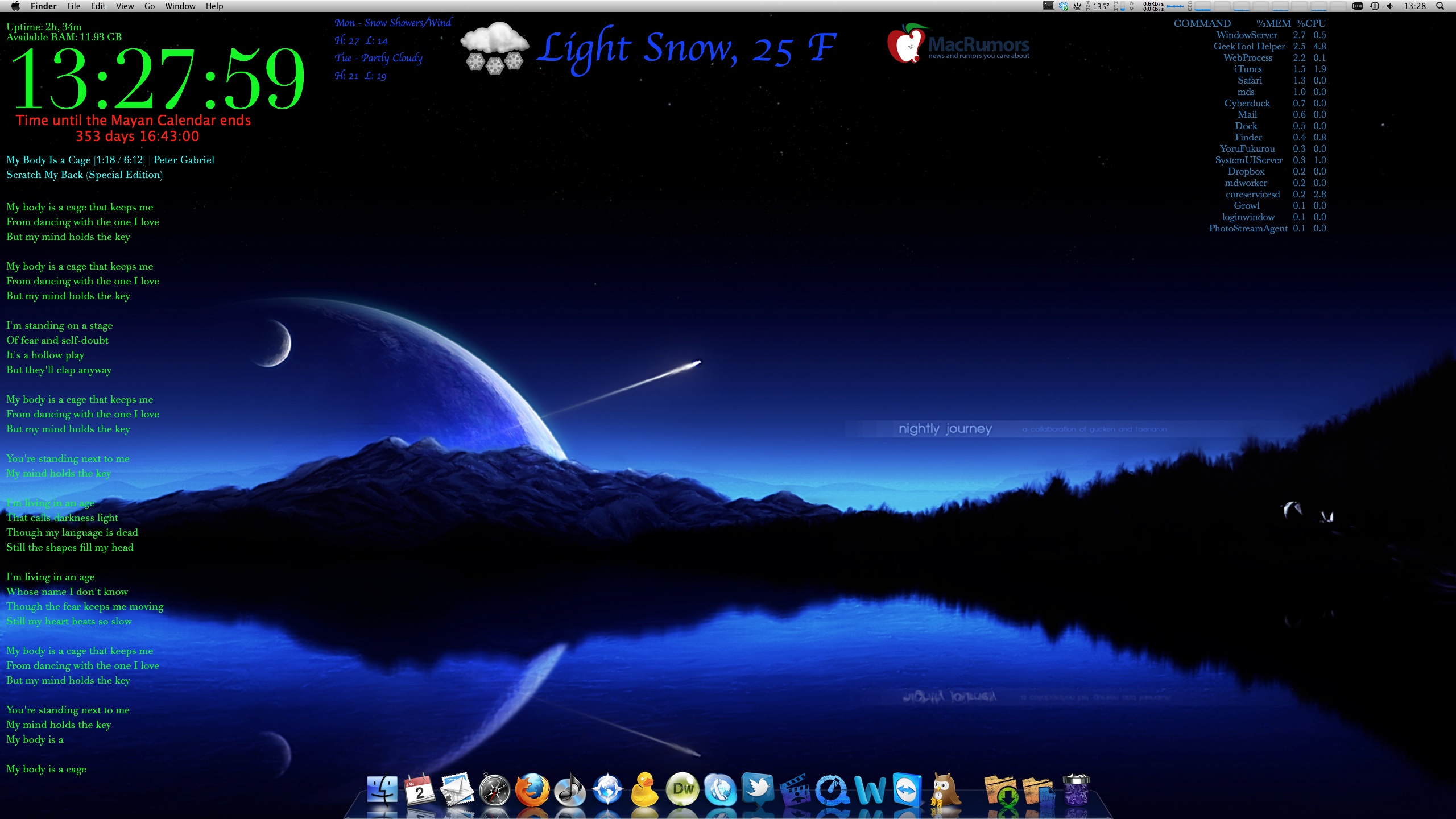Open Spotlight search magnifying glass
The image size is (1456, 819).
click(x=1440, y=6)
